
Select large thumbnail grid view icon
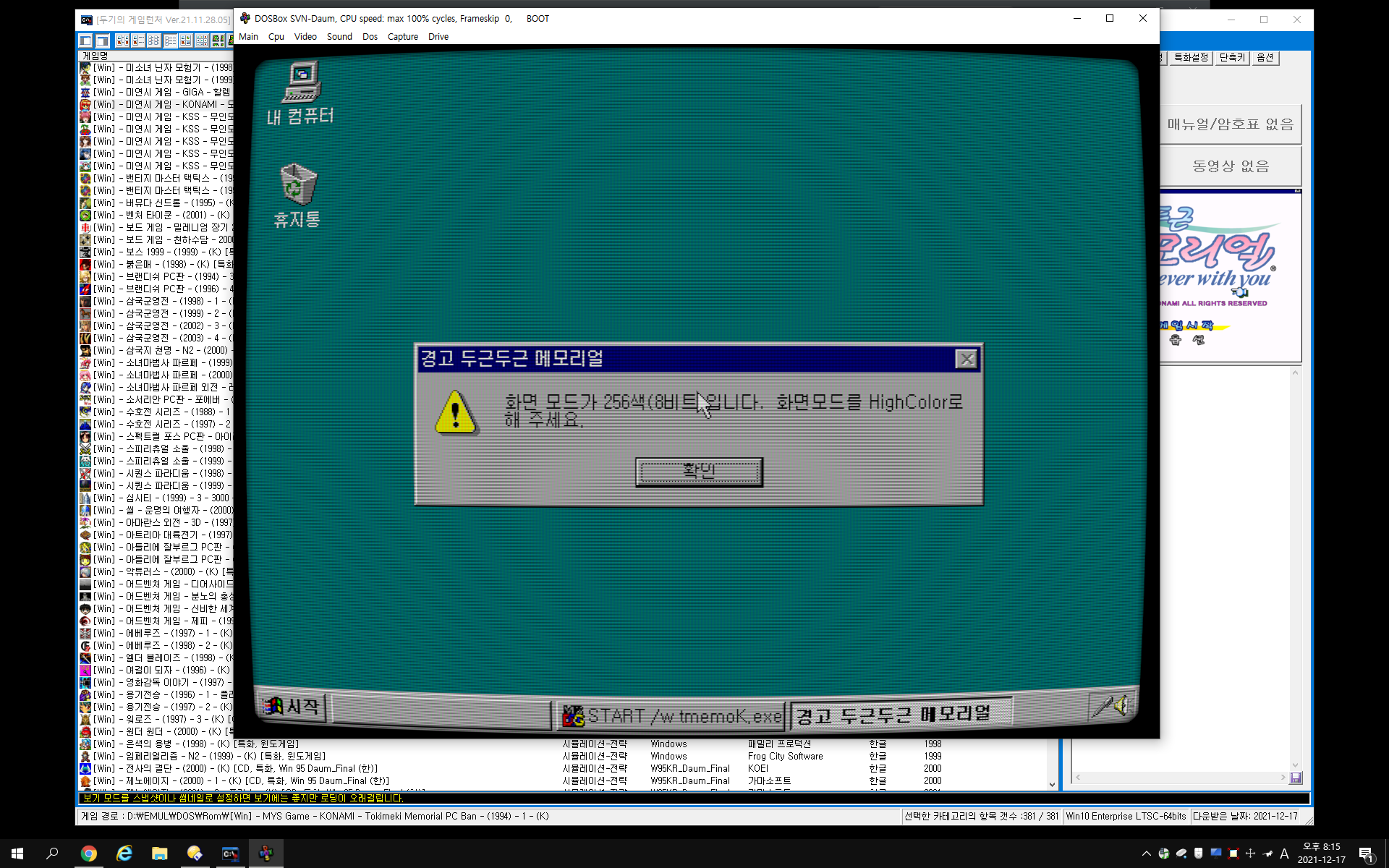click(x=186, y=41)
